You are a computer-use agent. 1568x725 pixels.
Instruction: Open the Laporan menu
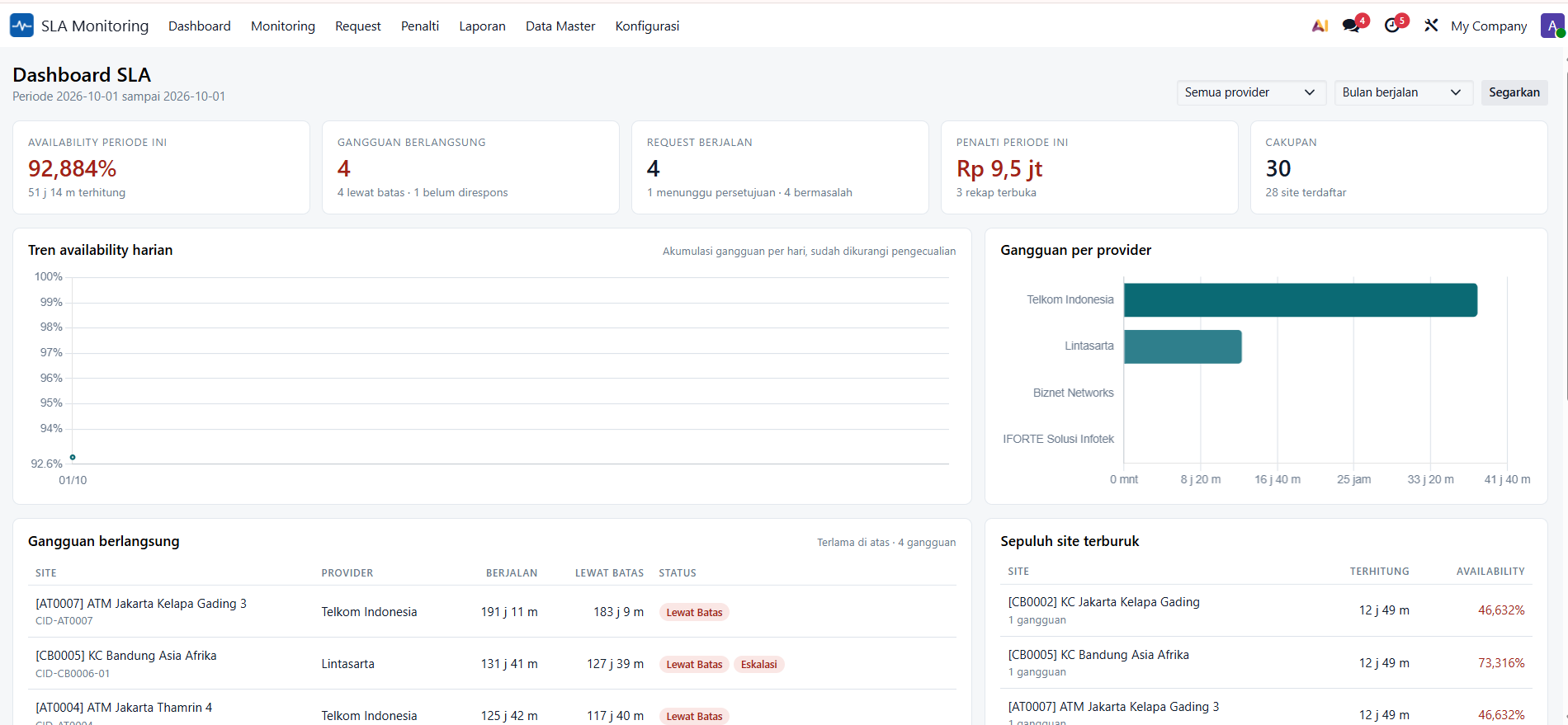(482, 26)
